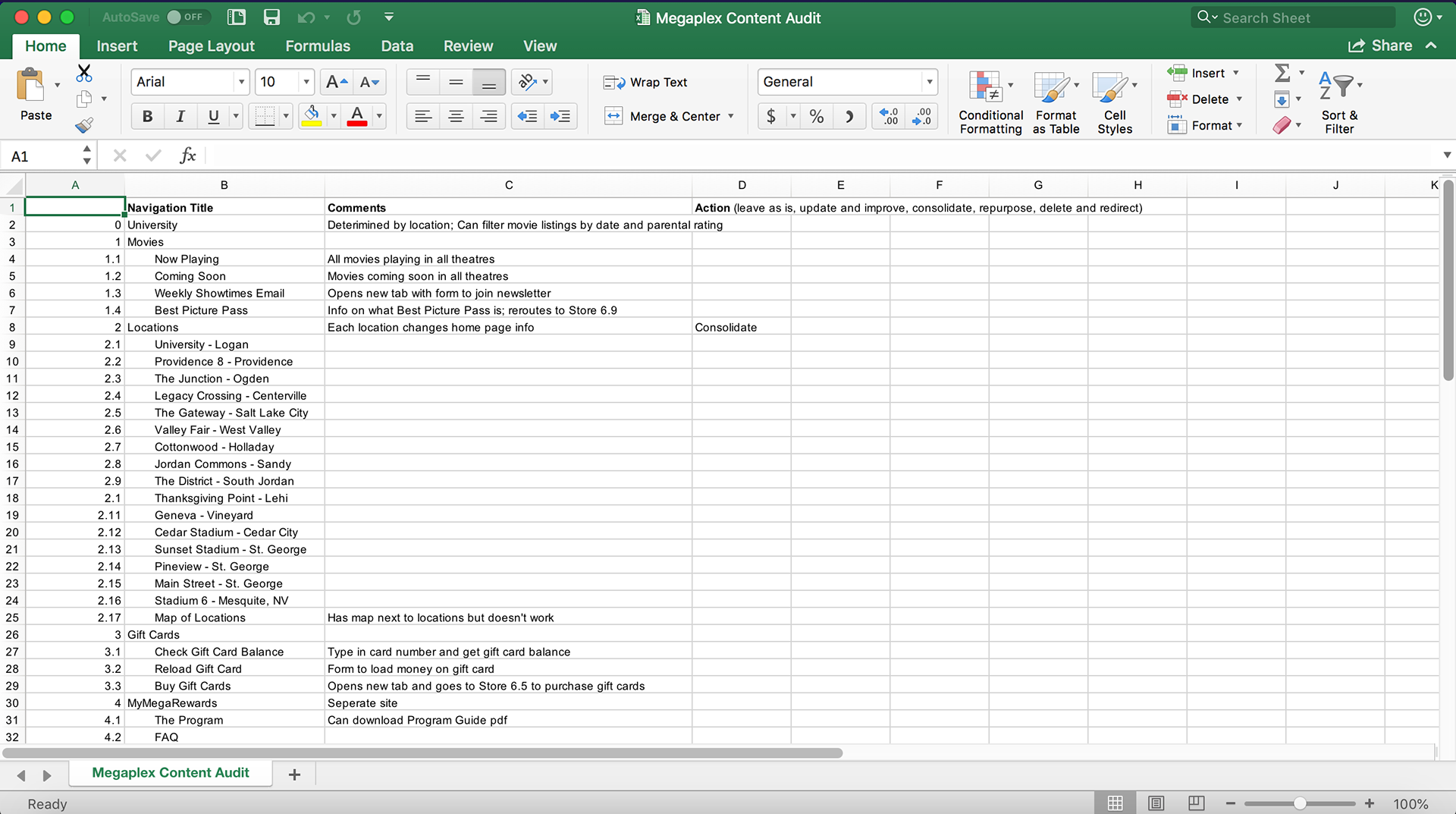Click the Search Sheet field
1456x814 pixels.
pyautogui.click(x=1292, y=17)
